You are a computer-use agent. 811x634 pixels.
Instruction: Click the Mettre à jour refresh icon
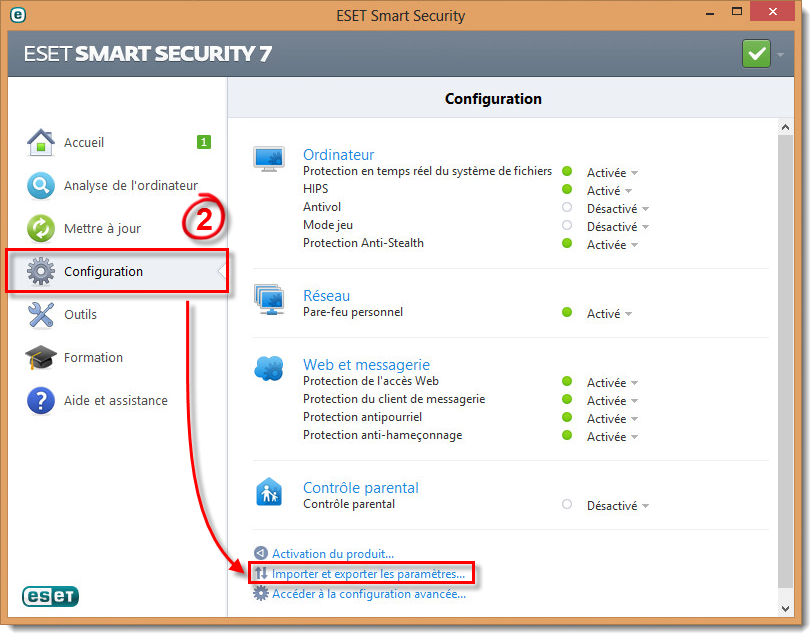coord(40,228)
